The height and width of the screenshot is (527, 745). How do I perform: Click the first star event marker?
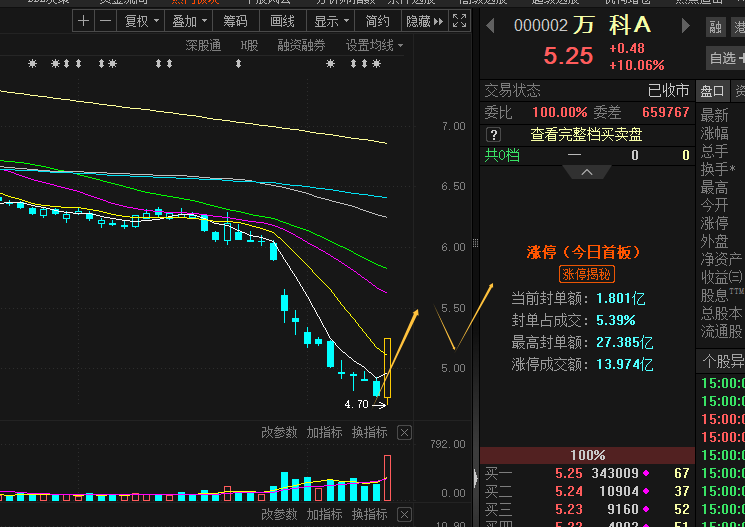coord(32,63)
